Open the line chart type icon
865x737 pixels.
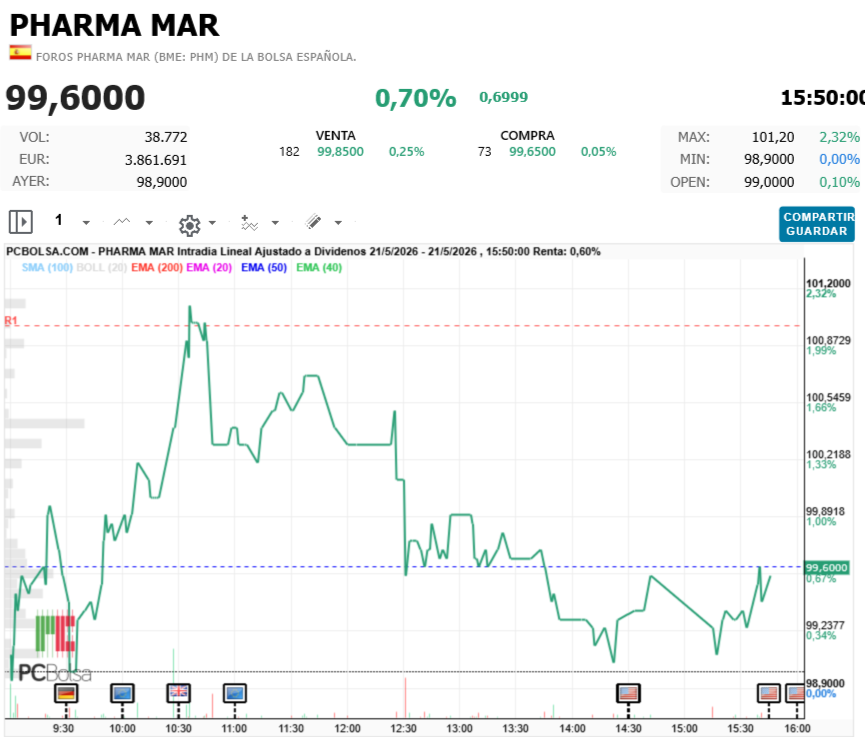coord(121,222)
